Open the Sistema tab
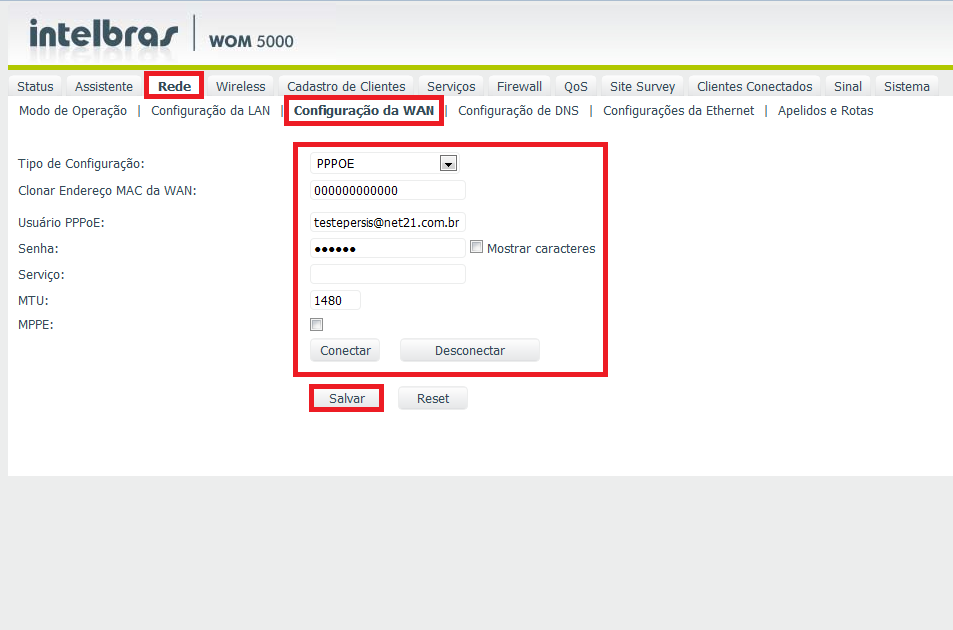Image resolution: width=953 pixels, height=630 pixels. (906, 87)
